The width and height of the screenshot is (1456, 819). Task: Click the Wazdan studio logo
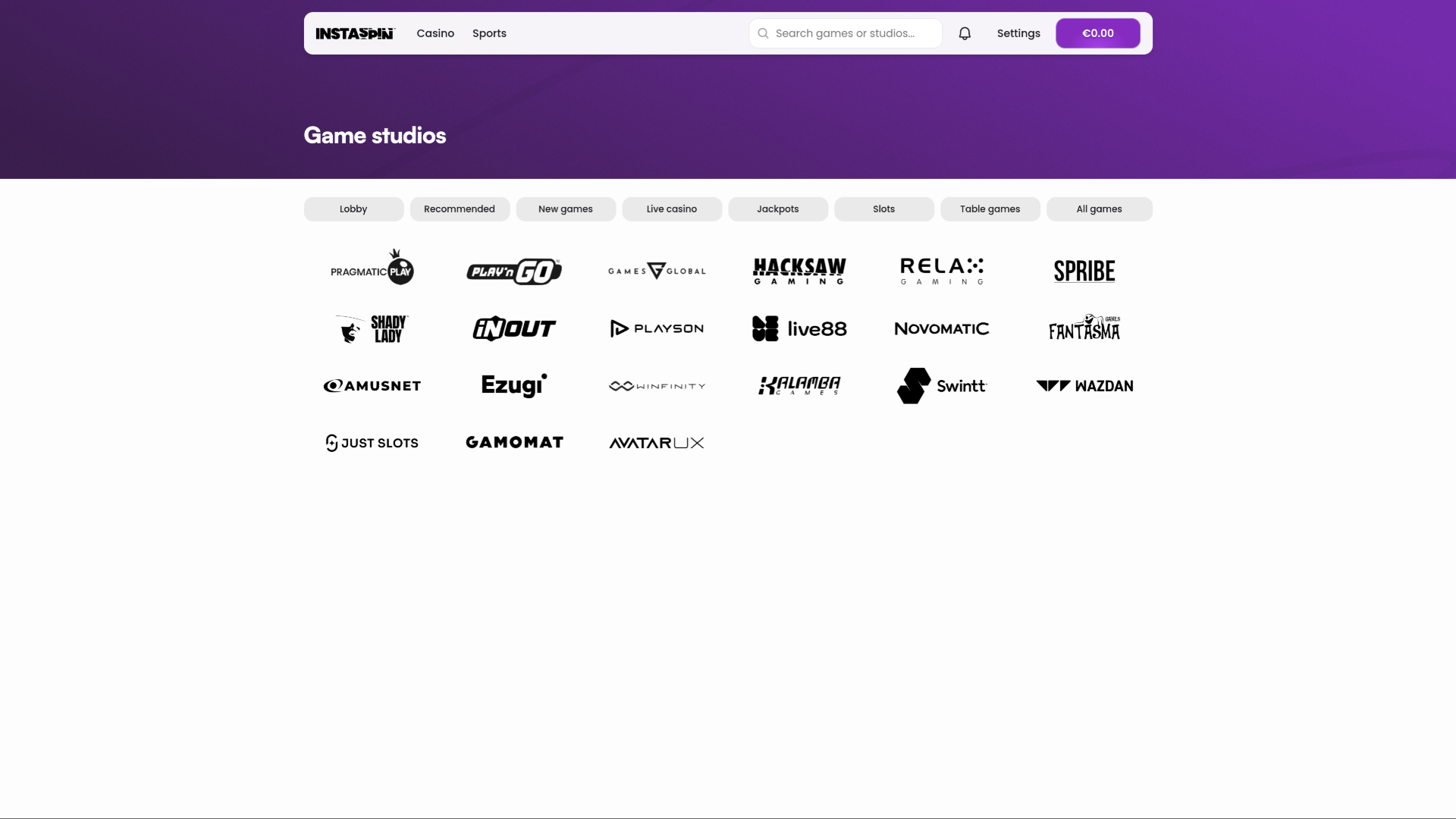1084,385
